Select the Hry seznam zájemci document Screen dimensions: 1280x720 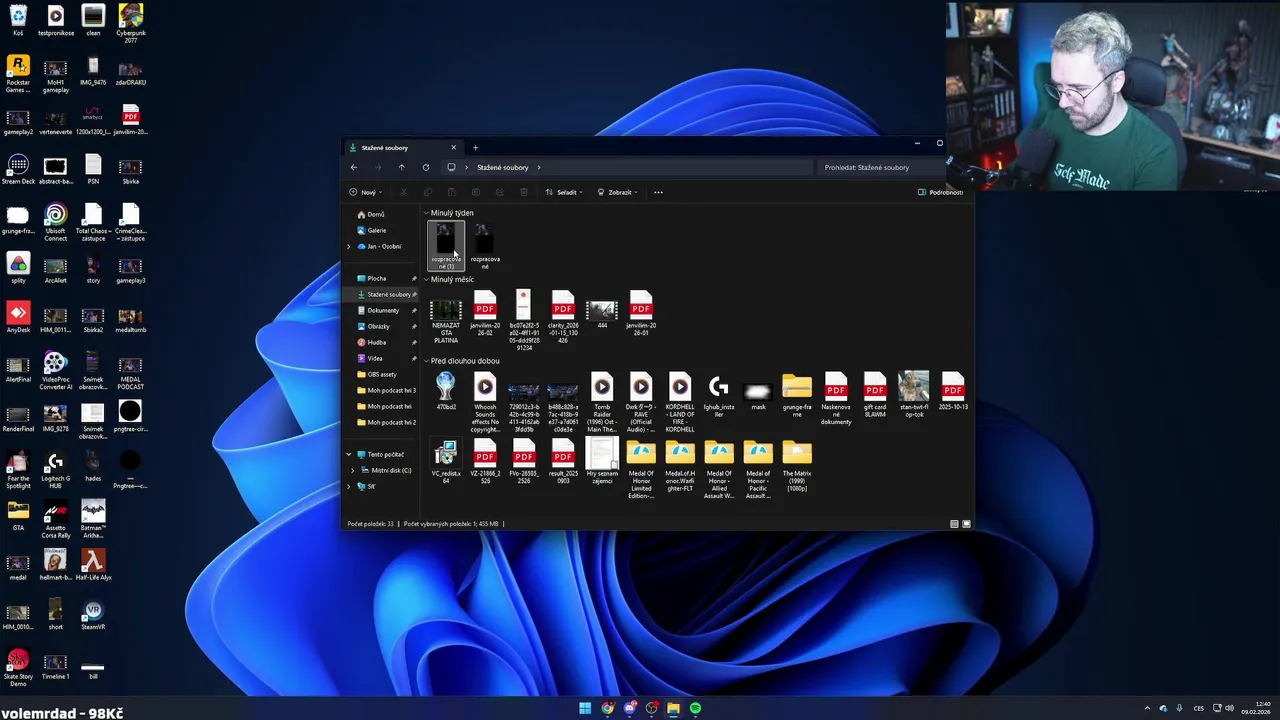click(602, 462)
